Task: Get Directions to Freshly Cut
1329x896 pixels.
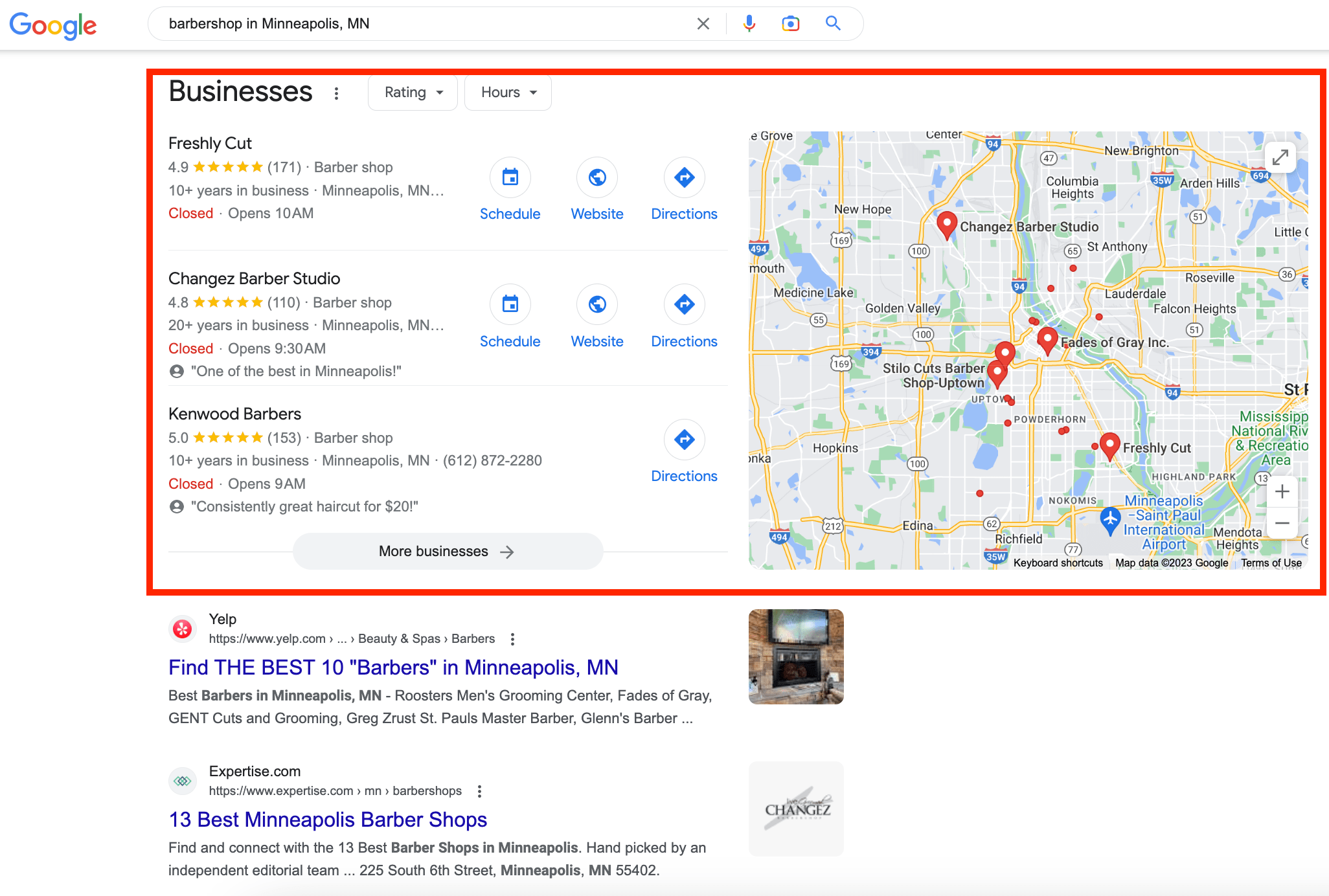Action: tap(684, 177)
